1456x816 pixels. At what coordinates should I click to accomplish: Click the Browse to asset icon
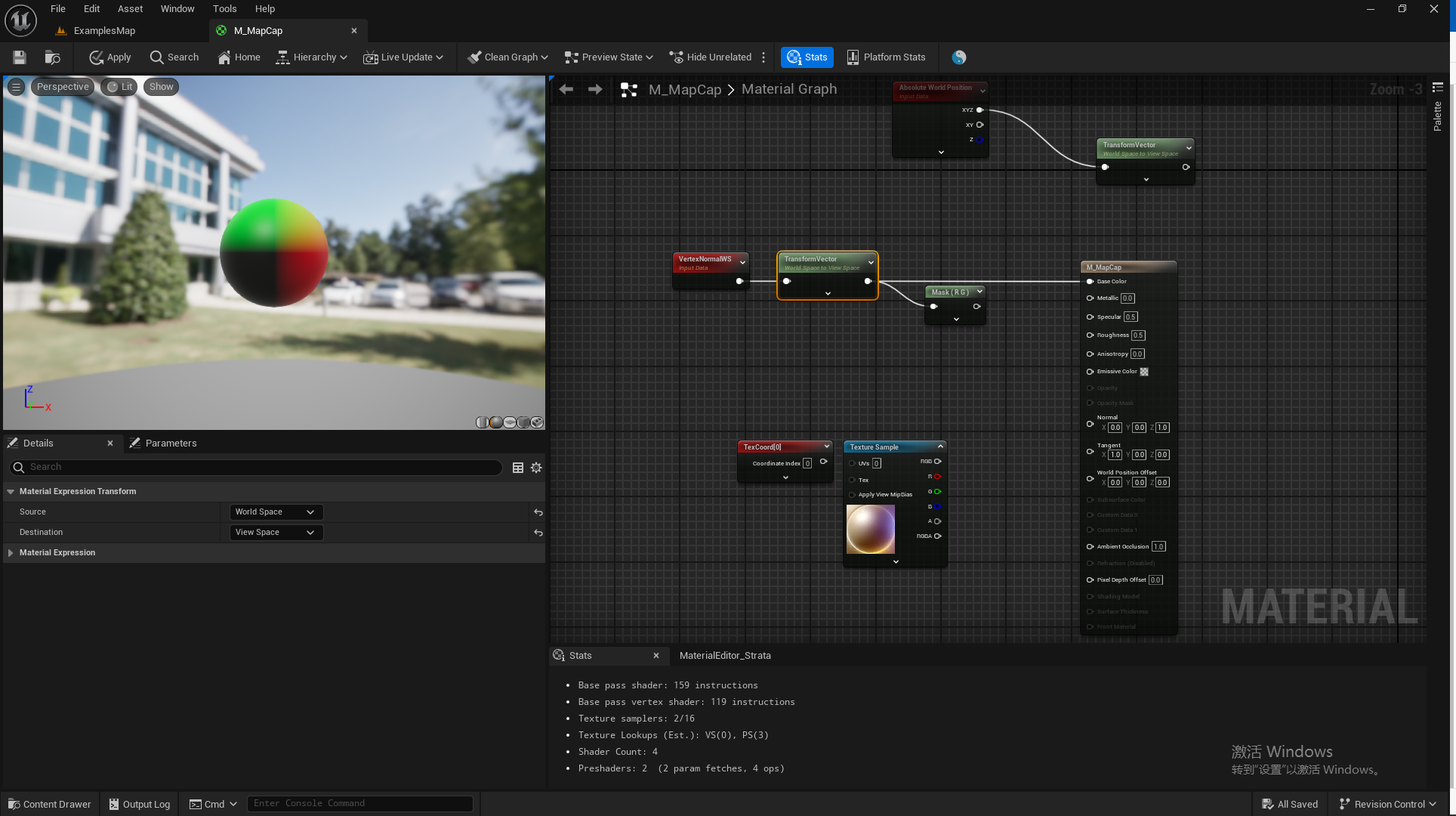click(x=52, y=57)
